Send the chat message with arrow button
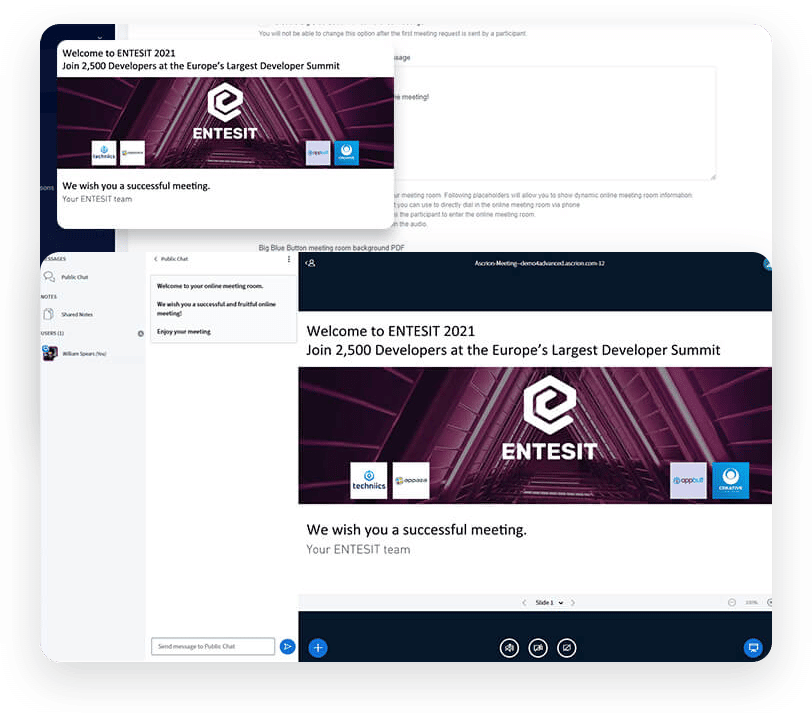The width and height of the screenshot is (812, 718). pyautogui.click(x=287, y=647)
